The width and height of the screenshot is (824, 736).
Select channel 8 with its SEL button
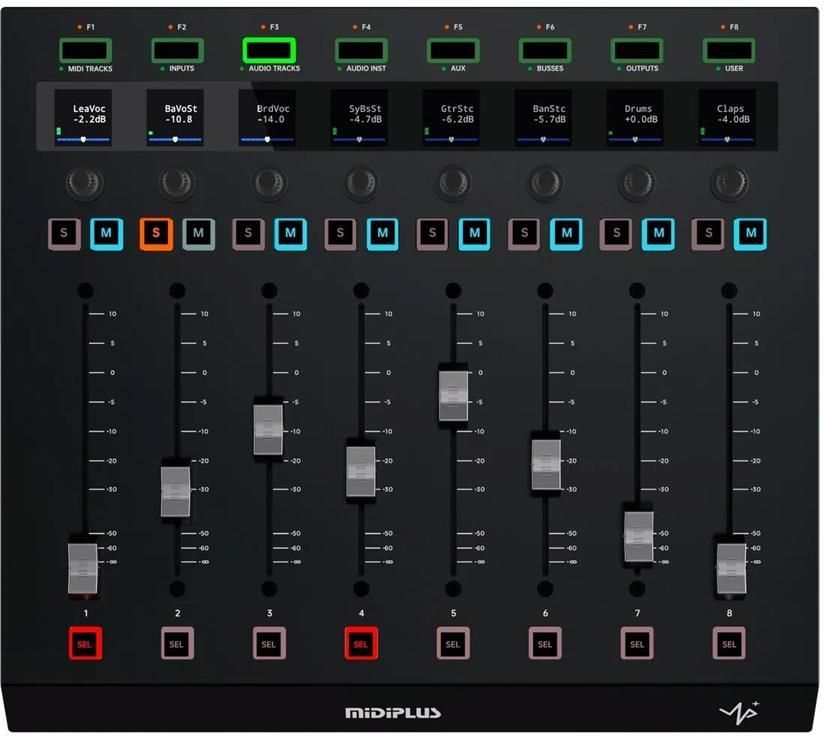point(729,644)
